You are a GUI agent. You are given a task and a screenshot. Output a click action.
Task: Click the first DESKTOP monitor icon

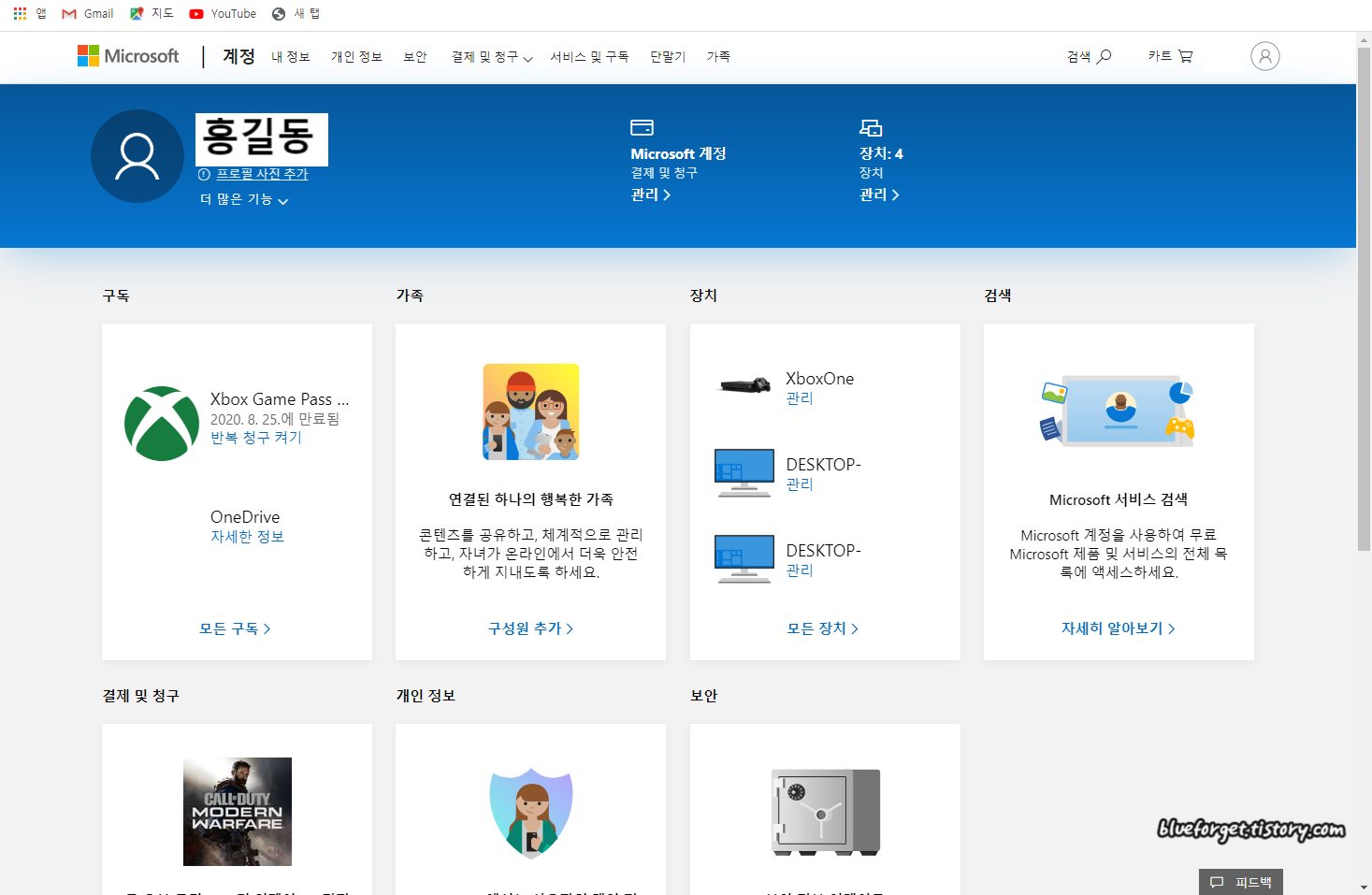tap(744, 472)
